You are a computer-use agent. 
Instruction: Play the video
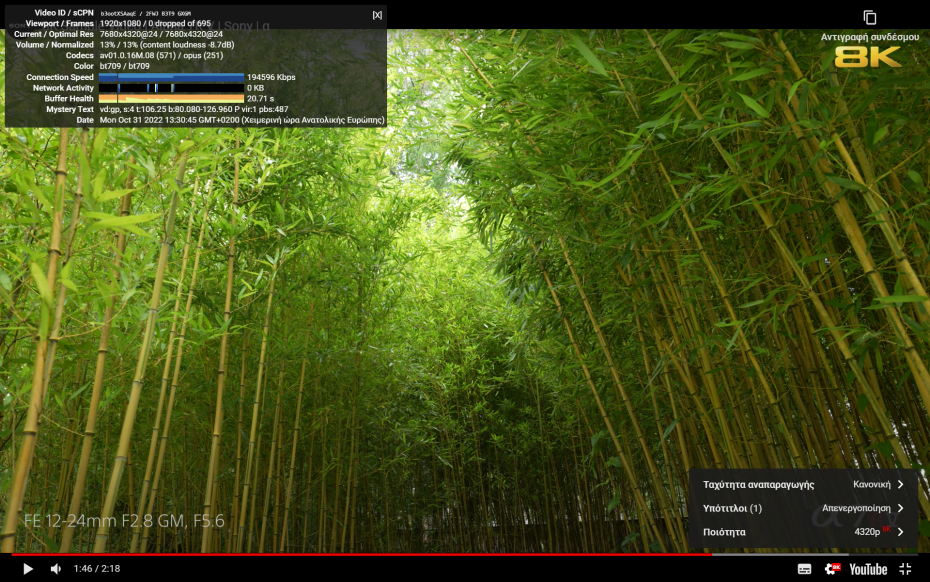pos(27,569)
